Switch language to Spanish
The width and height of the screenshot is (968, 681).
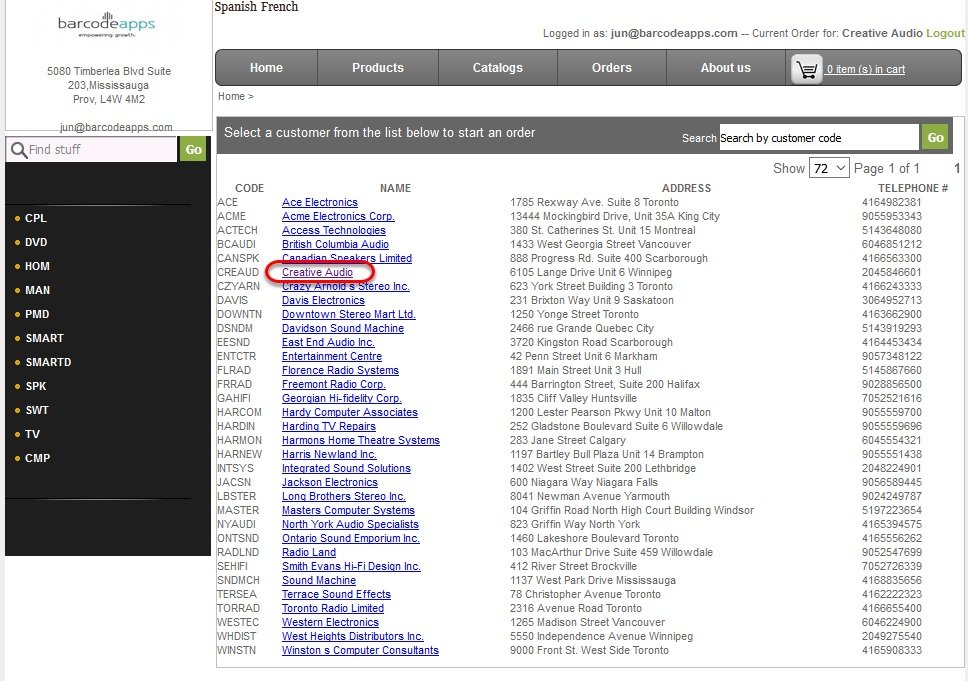pyautogui.click(x=234, y=7)
